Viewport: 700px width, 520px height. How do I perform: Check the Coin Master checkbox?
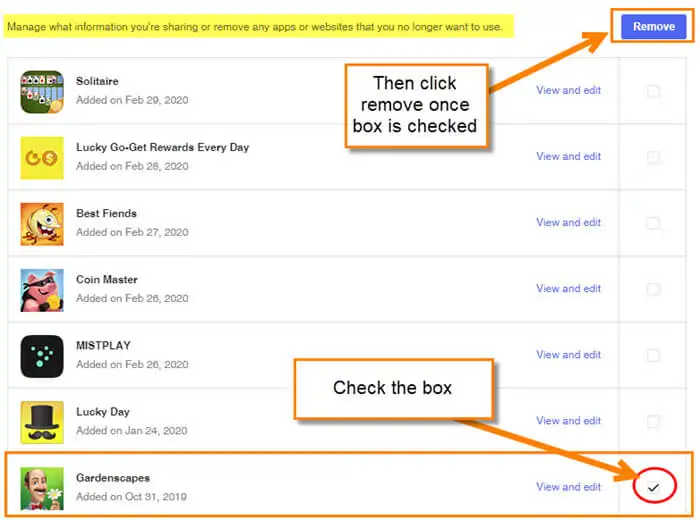(653, 289)
